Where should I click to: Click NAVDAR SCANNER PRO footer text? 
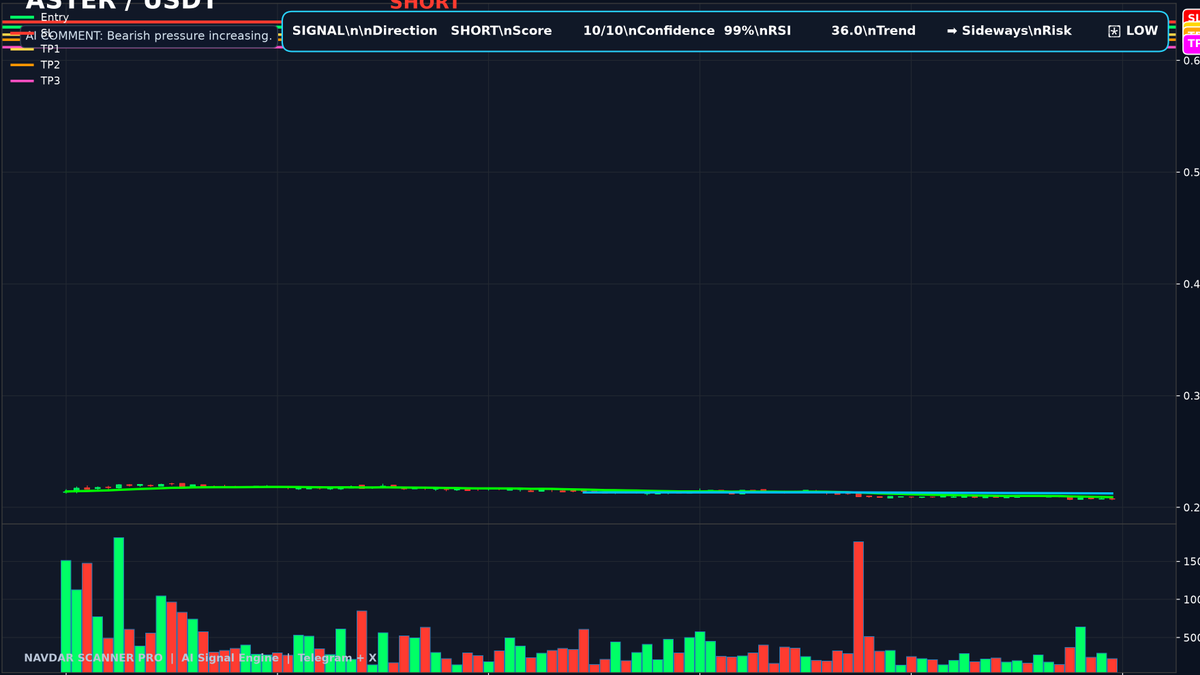pos(93,658)
